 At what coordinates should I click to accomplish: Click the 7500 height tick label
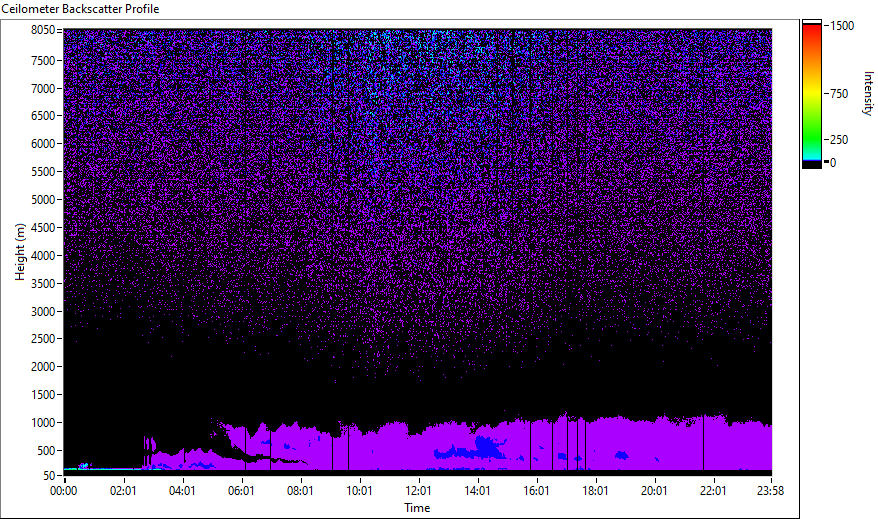[x=43, y=60]
